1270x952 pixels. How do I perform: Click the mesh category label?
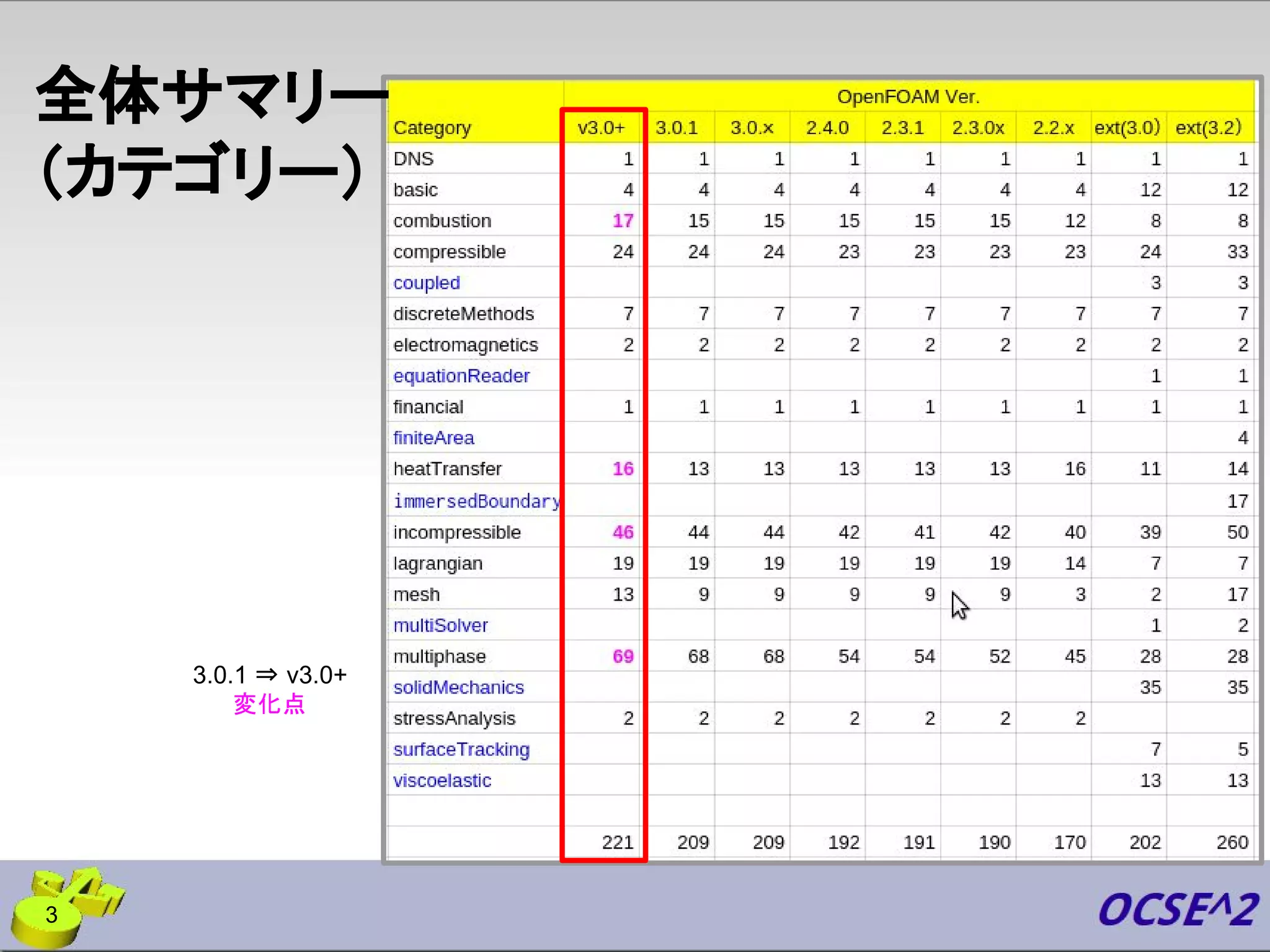click(x=416, y=594)
